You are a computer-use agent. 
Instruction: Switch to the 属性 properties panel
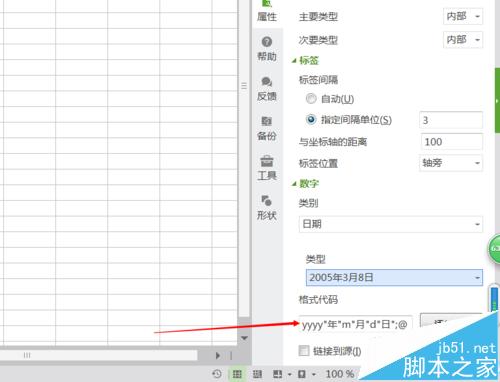pos(267,11)
